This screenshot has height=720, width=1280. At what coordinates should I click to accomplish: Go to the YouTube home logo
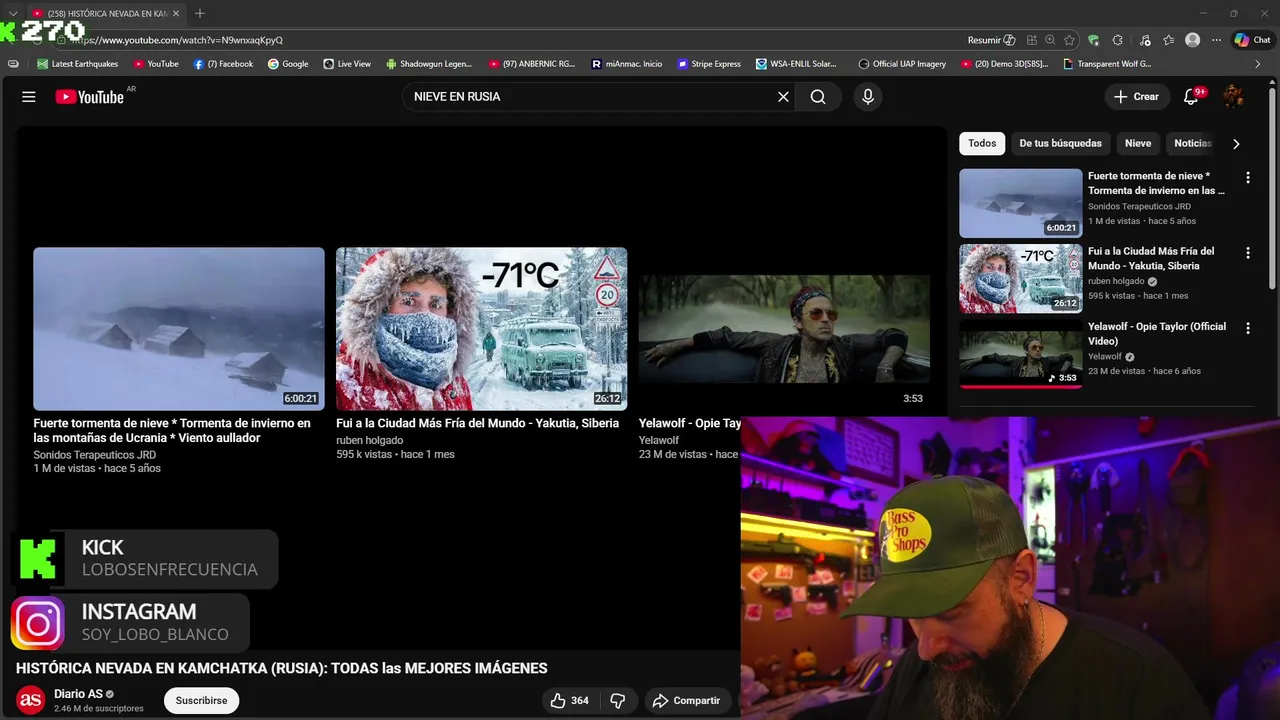(89, 97)
